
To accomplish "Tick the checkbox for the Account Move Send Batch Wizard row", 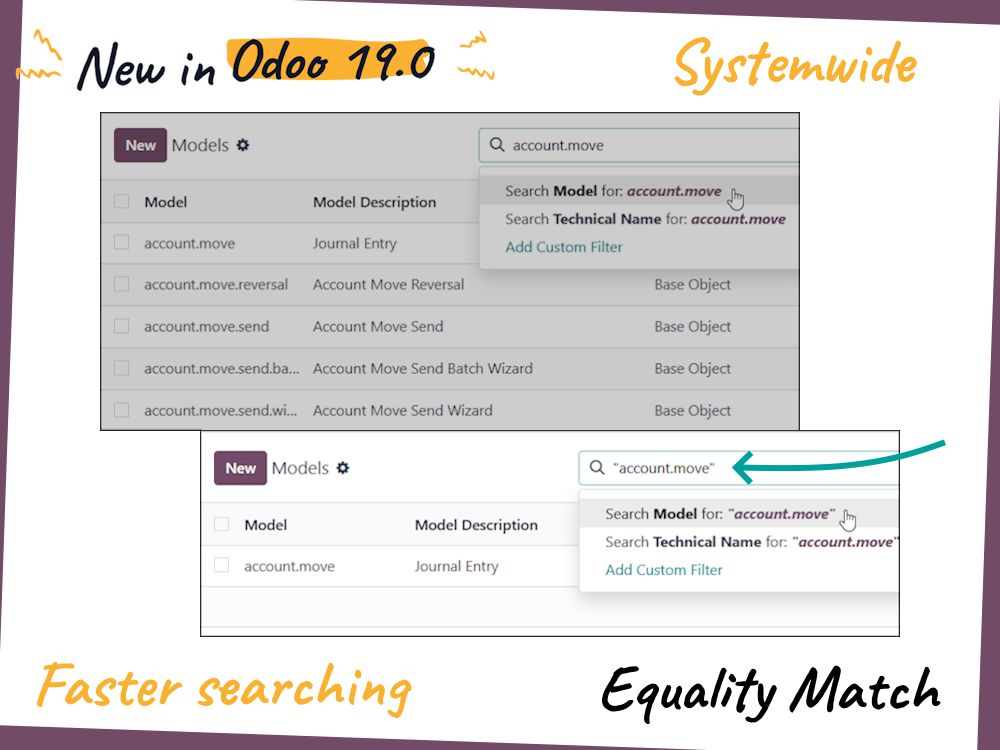I will [x=121, y=368].
